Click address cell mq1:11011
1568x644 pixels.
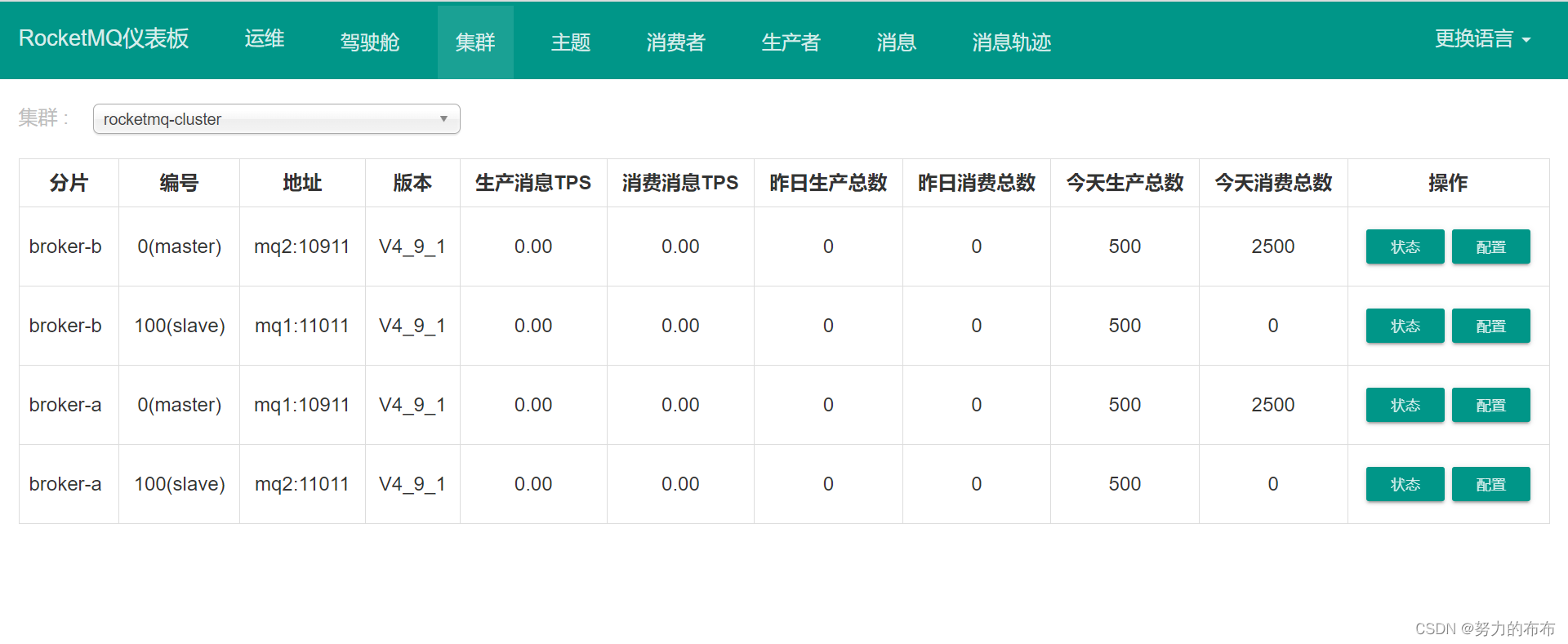pyautogui.click(x=302, y=326)
